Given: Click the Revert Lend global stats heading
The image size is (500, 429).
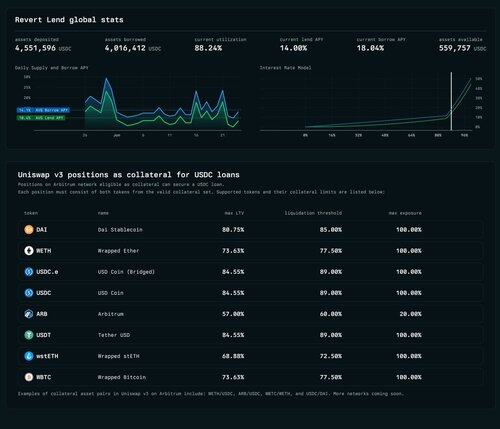Looking at the screenshot, I should 69,20.
